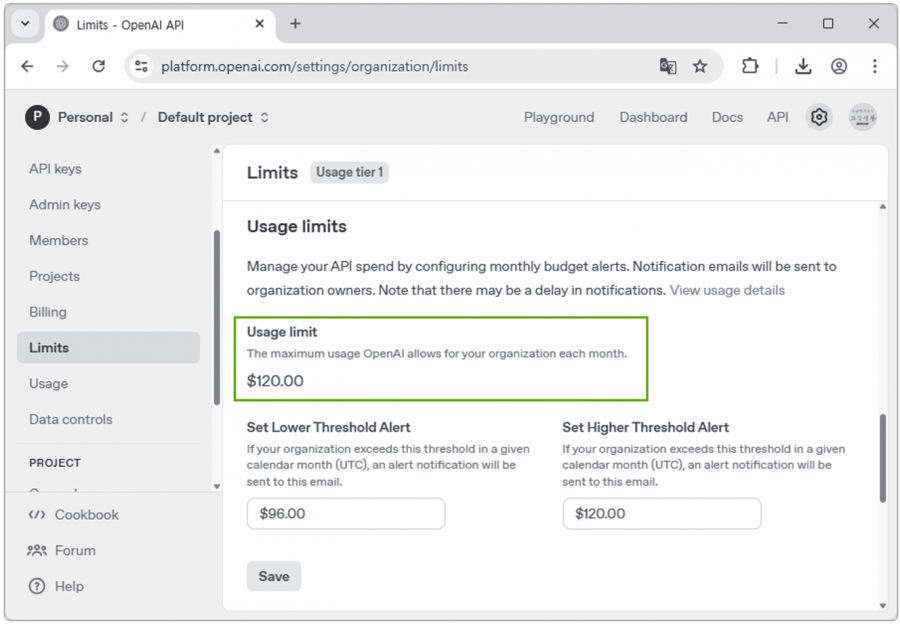Click the Chrome profile icon
Screen dimensions: 900x625
(x=839, y=67)
